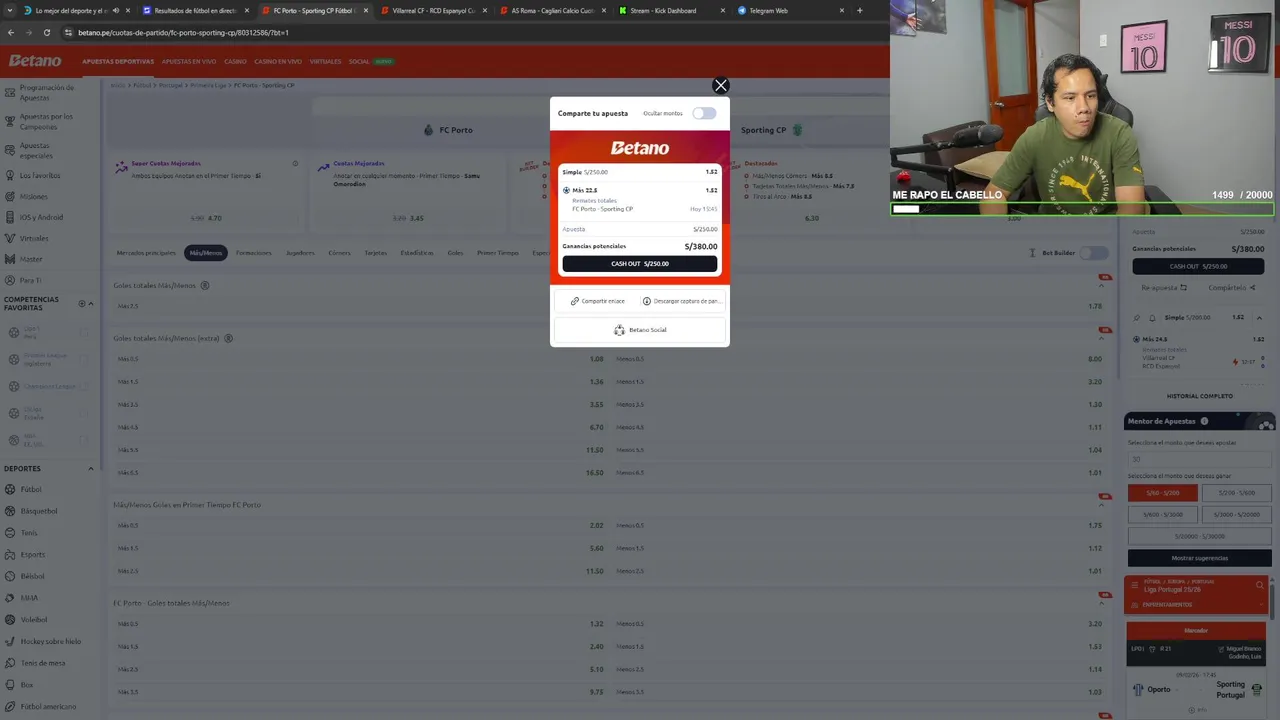Image resolution: width=1280 pixels, height=720 pixels.
Task: Select Fútbol sport in sidebar
Action: [x=31, y=489]
